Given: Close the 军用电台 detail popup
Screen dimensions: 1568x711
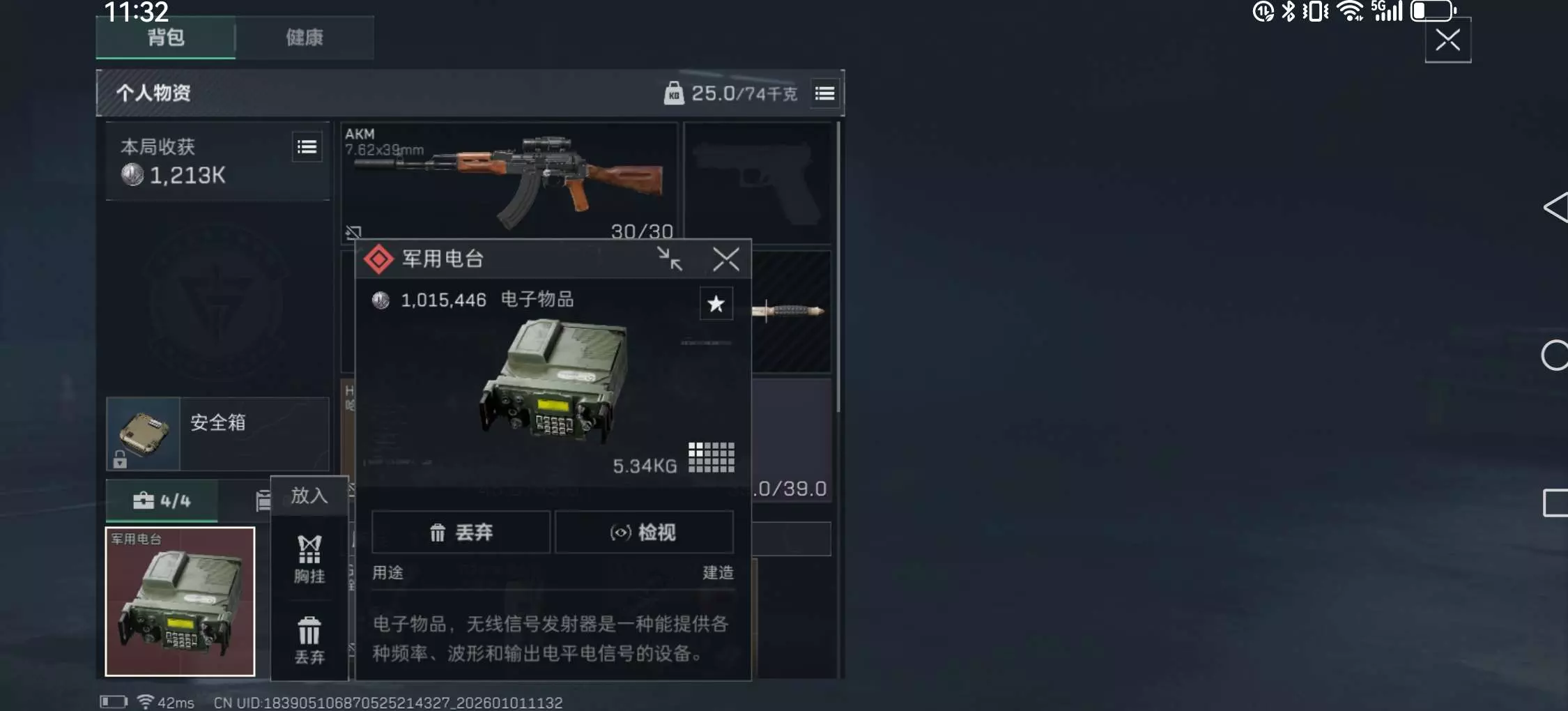Looking at the screenshot, I should click(726, 259).
